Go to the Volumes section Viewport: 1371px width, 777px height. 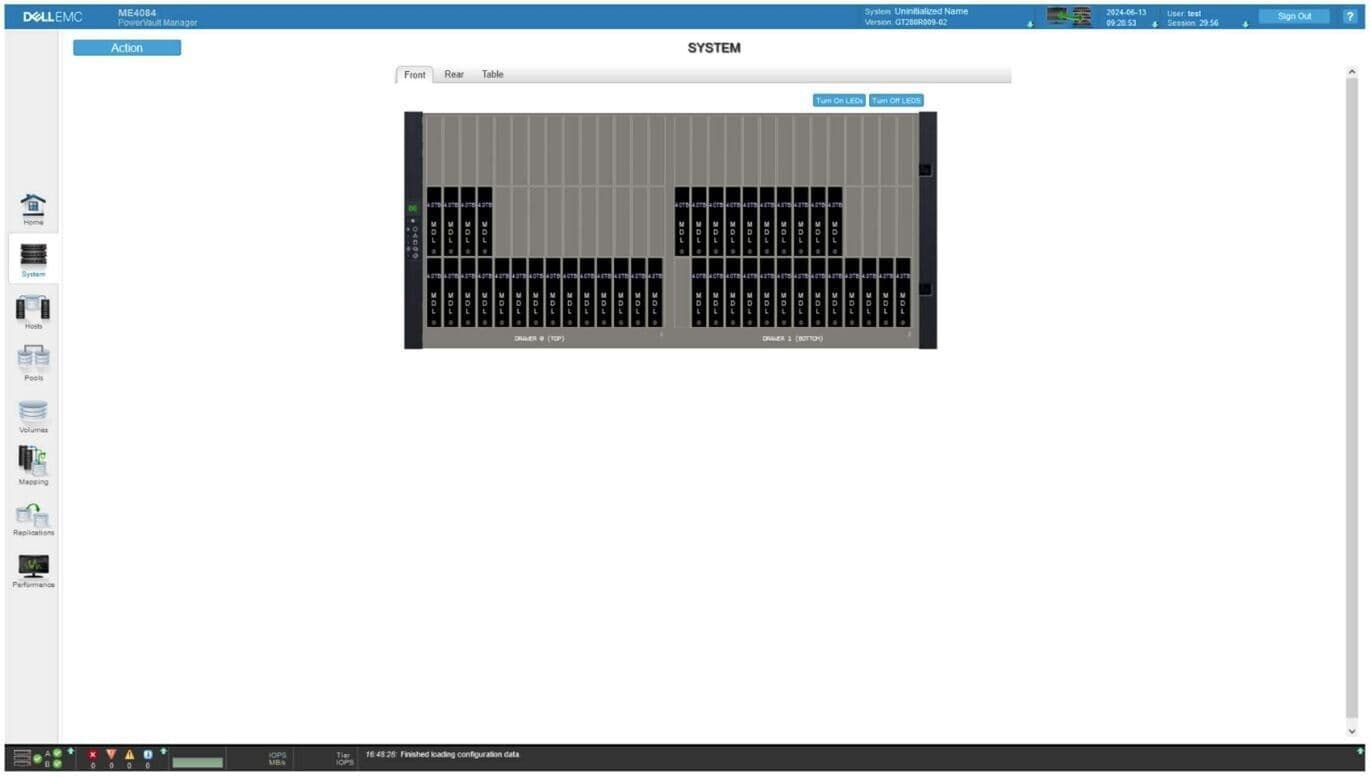point(33,414)
